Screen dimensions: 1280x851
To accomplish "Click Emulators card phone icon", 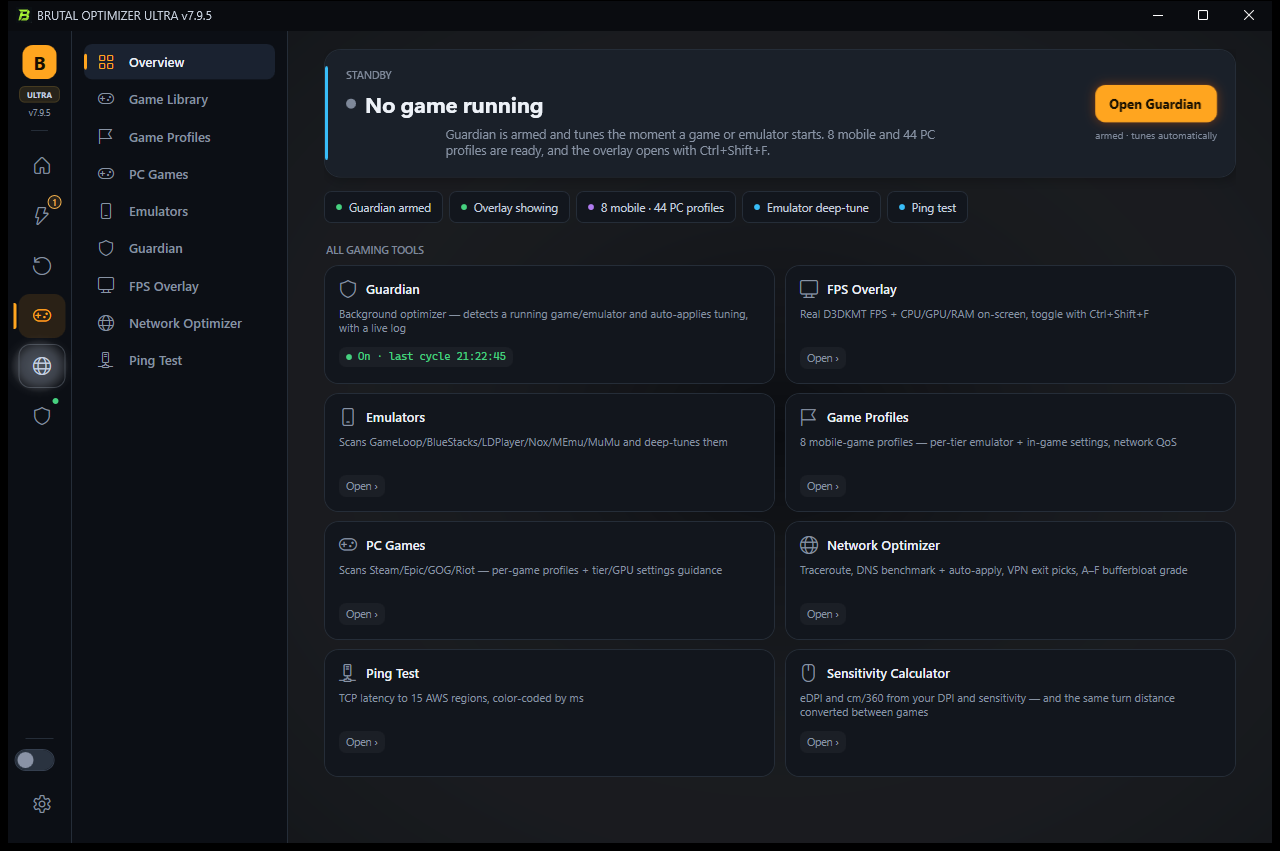I will tap(348, 417).
